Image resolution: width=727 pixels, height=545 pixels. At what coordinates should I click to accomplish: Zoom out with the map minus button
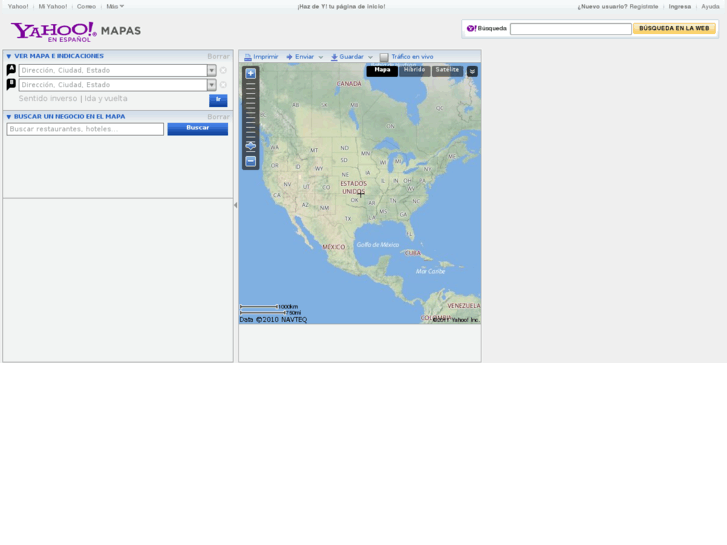(x=251, y=161)
